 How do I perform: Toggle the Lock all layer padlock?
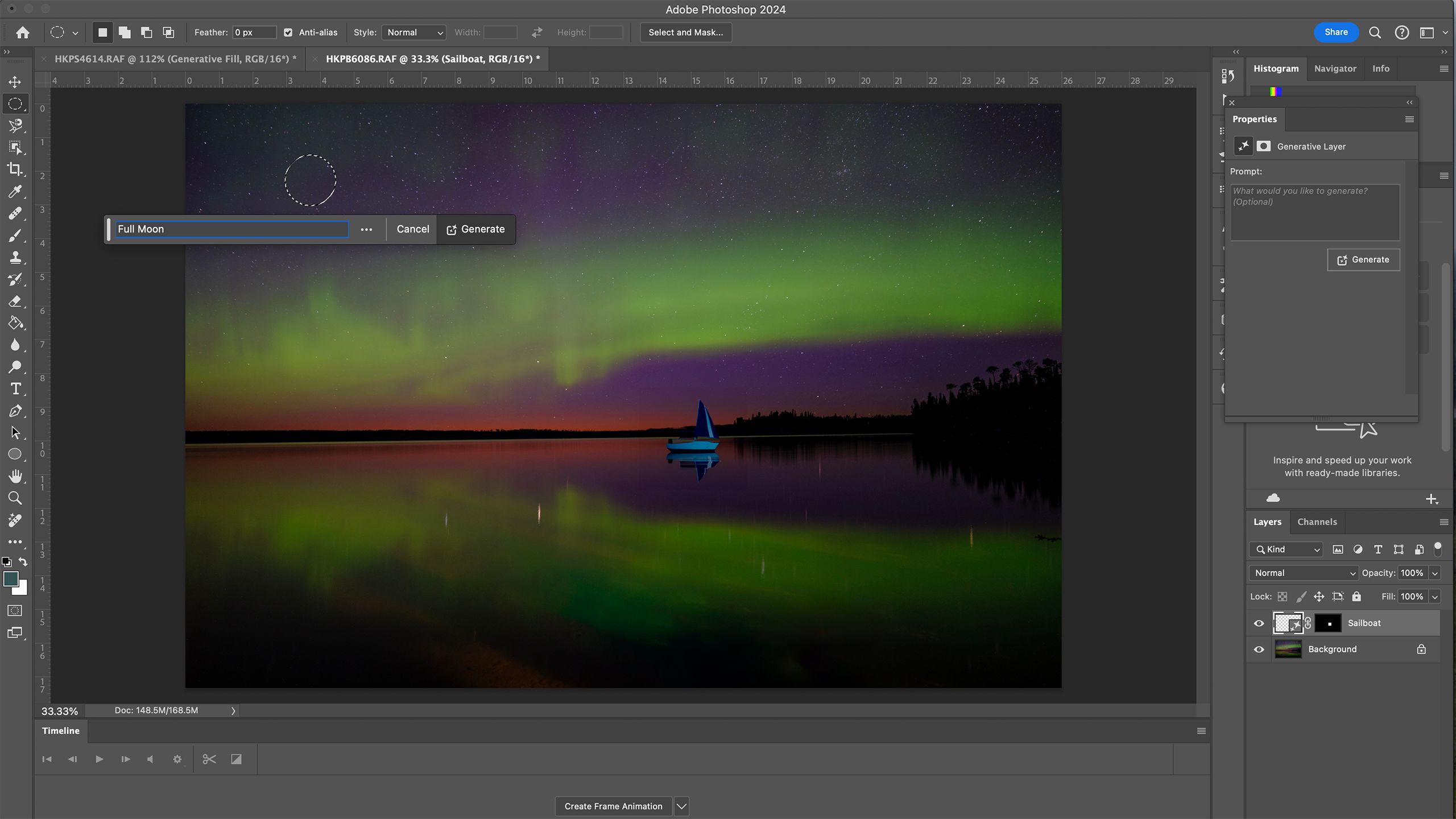pyautogui.click(x=1356, y=597)
